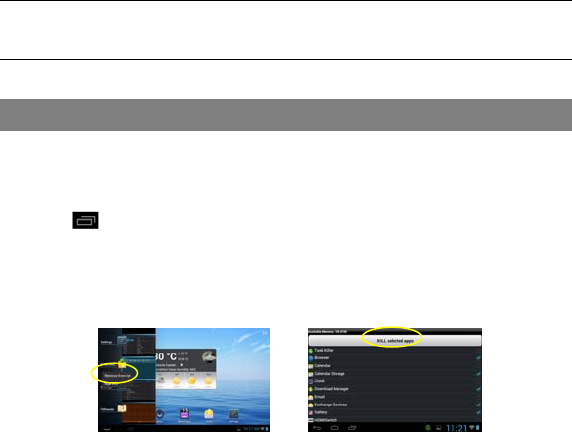Screen dimensions: 572x432
Task: Click the 'HDMISwitch' row label
Action: coord(325,420)
